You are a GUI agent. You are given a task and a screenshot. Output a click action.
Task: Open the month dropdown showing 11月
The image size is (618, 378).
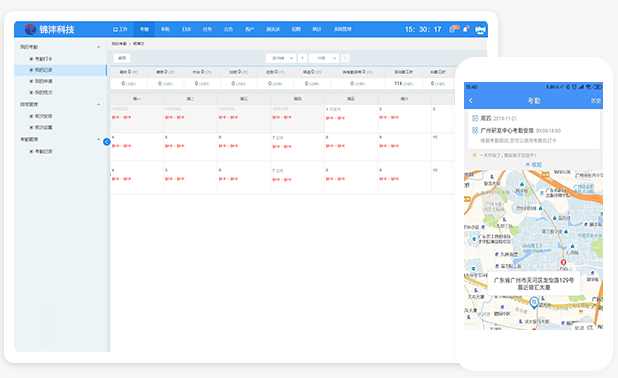324,58
